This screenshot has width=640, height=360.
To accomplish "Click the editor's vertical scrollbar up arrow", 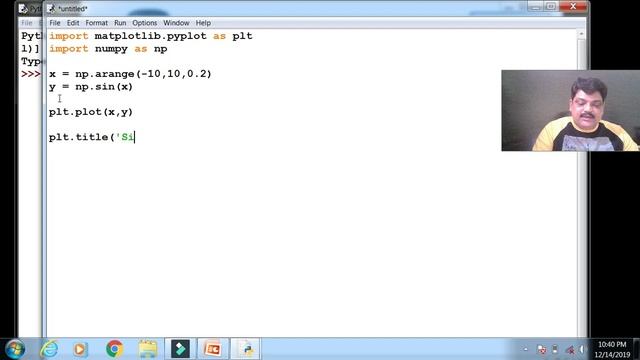I will tap(582, 34).
